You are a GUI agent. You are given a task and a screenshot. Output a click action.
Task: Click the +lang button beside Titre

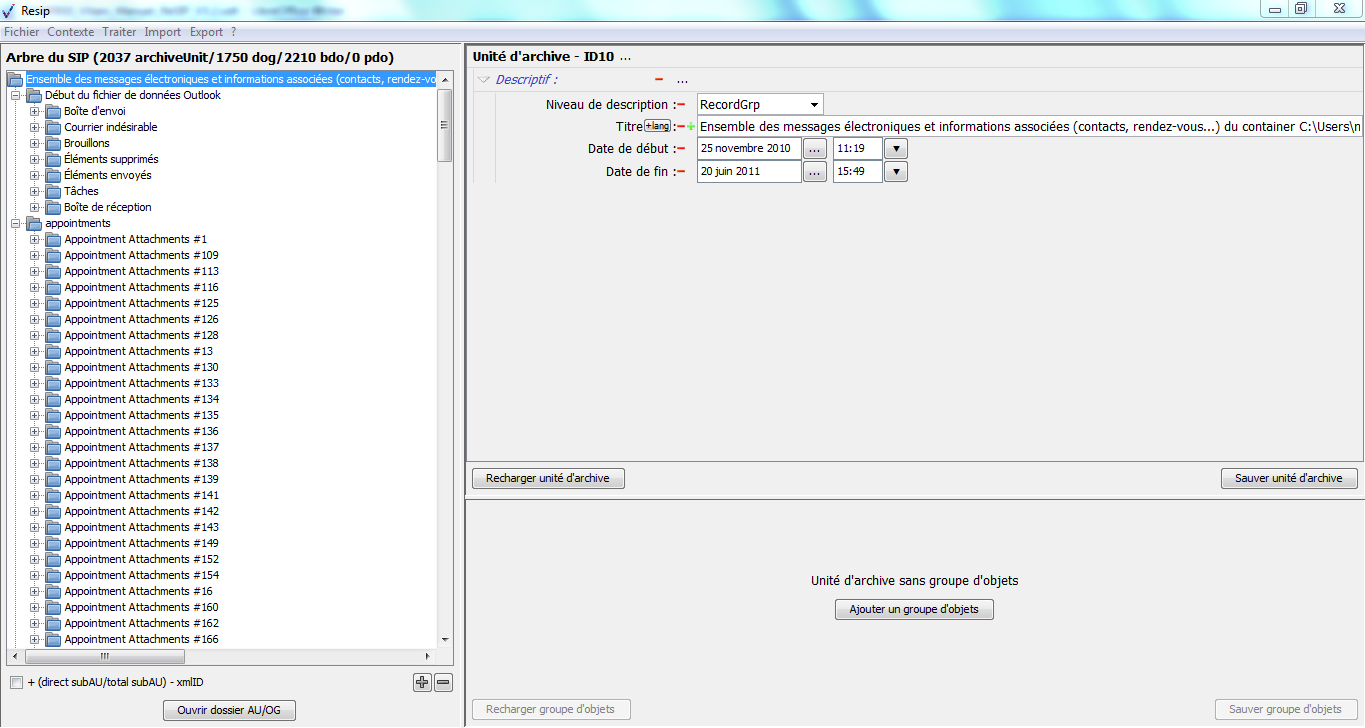click(657, 126)
